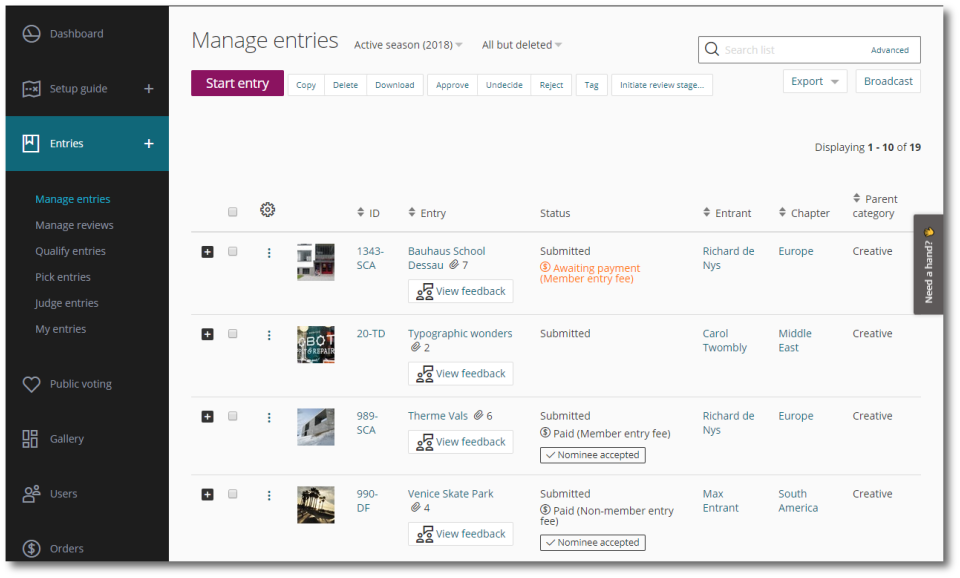This screenshot has width=960, height=578.
Task: Open three-dot menu for Bauhaus School Dessau
Action: (x=269, y=253)
